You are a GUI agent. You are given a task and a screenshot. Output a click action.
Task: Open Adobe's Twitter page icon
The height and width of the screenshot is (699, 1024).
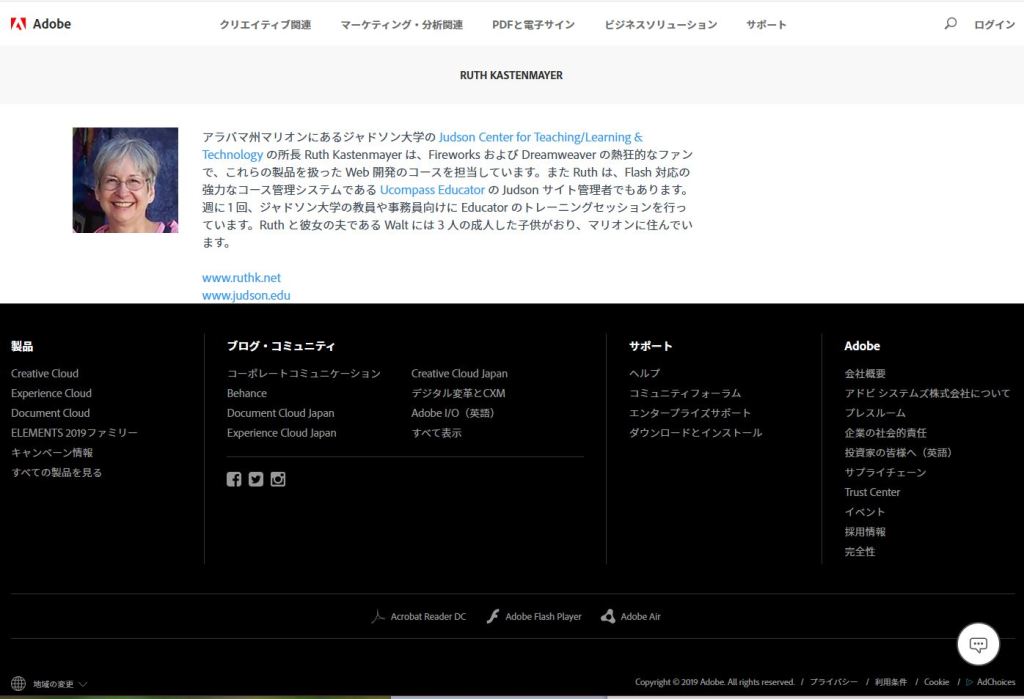[256, 479]
